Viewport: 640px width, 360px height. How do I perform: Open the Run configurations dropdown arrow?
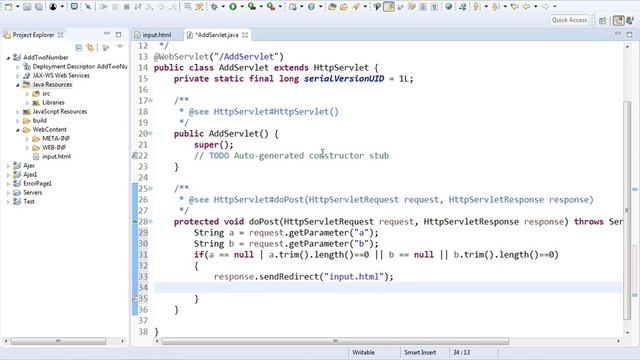tap(242, 7)
